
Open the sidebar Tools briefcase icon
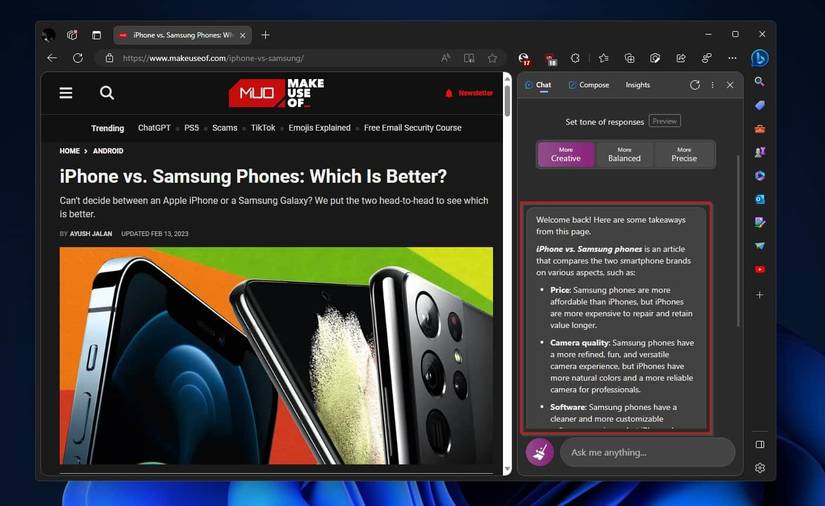coord(759,128)
